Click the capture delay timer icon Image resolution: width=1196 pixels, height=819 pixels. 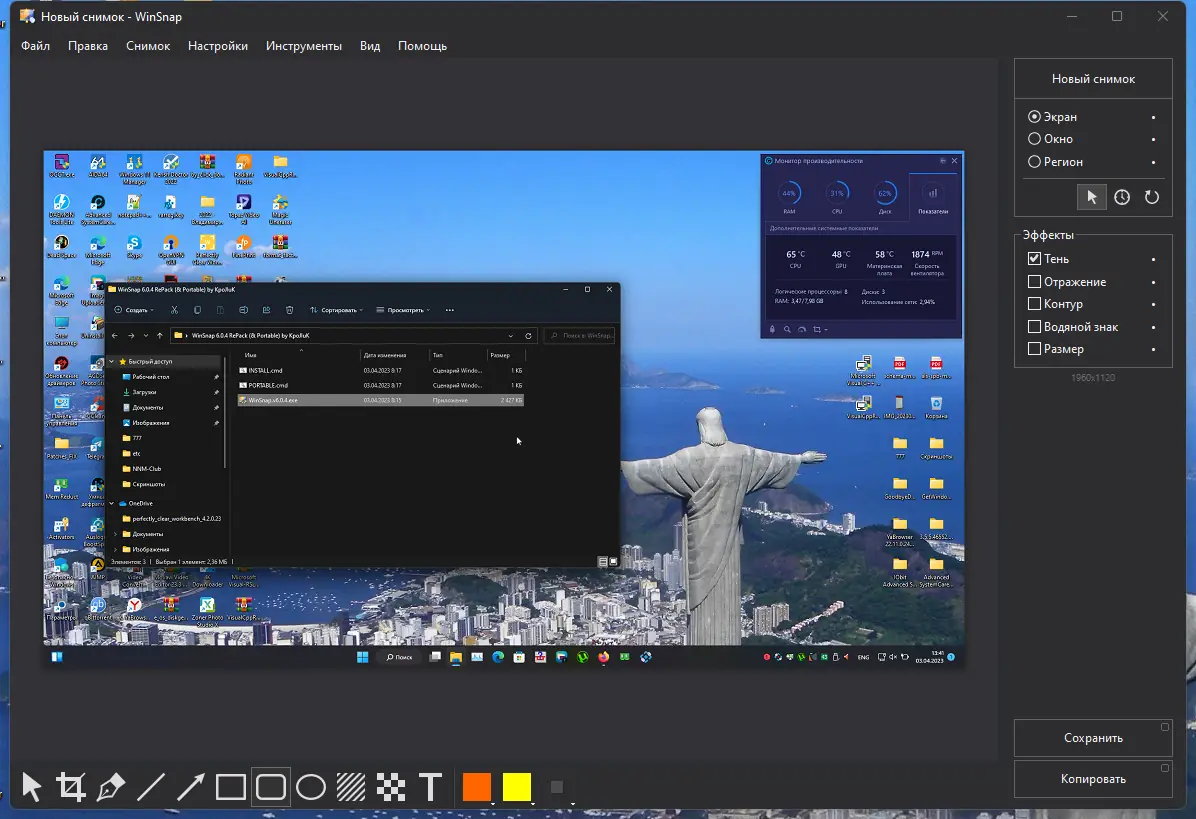[1121, 197]
